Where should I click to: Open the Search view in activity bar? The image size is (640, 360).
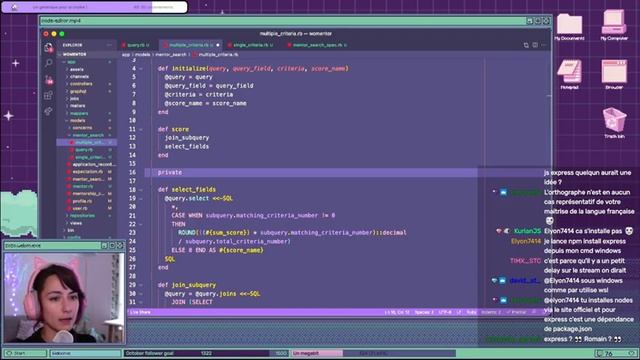(x=49, y=63)
